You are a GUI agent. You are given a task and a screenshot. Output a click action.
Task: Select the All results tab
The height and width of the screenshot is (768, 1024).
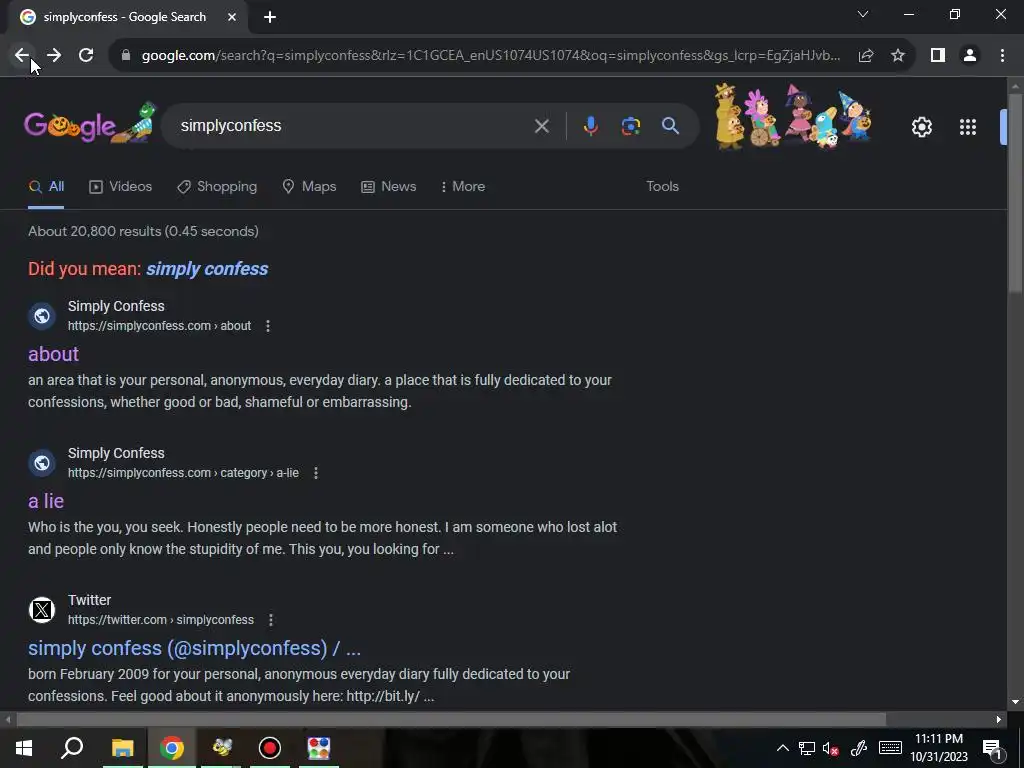click(46, 187)
